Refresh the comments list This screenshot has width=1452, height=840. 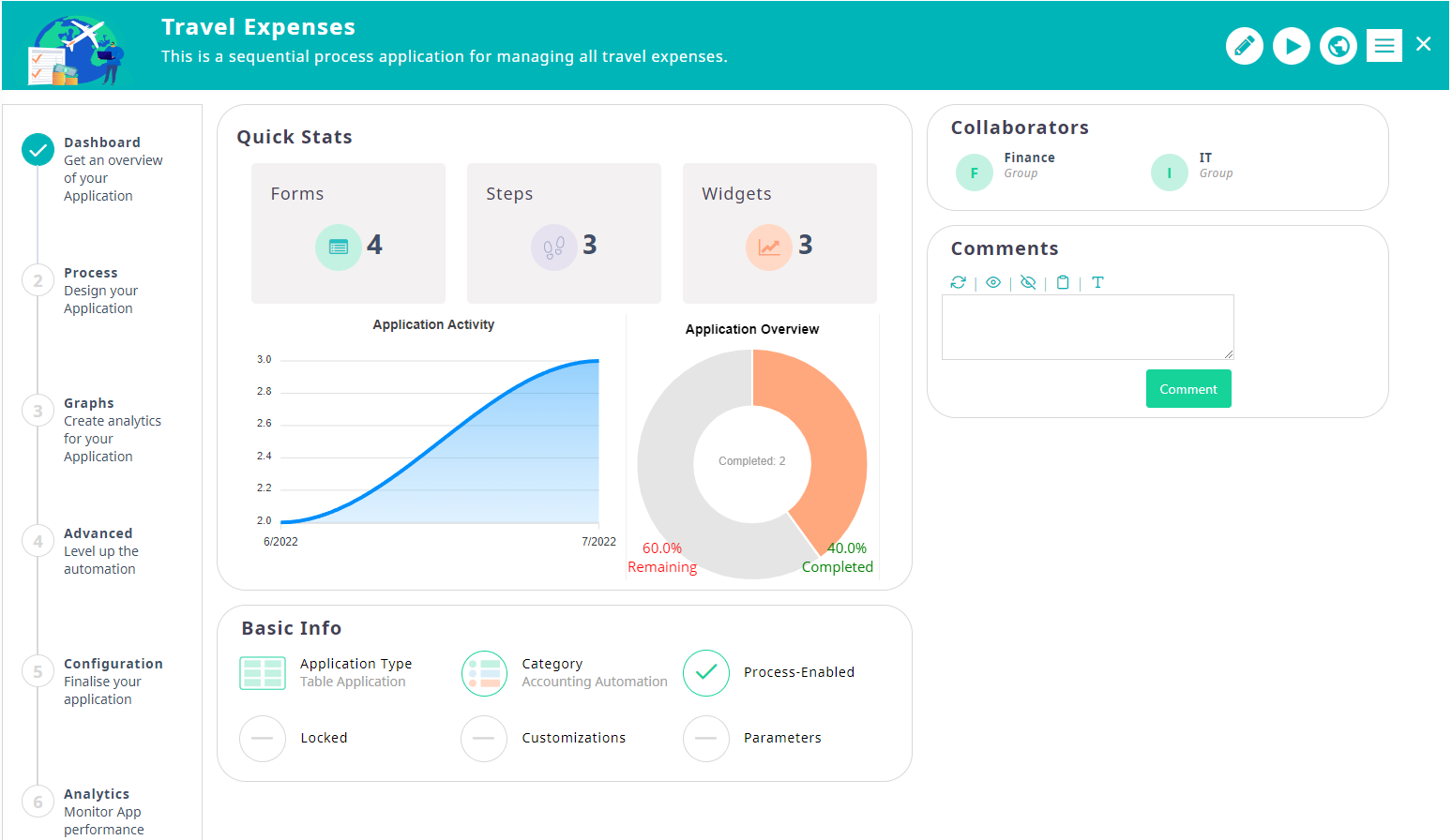pos(958,282)
